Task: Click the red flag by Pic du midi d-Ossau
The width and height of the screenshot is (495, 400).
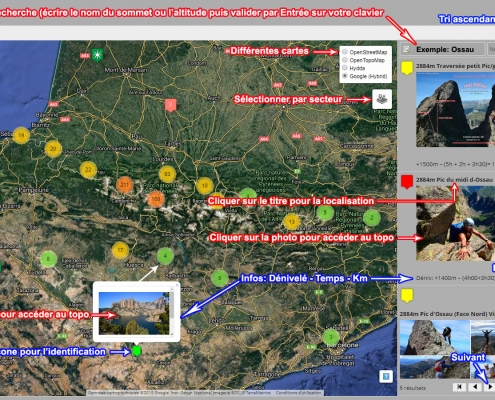Action: (x=407, y=182)
